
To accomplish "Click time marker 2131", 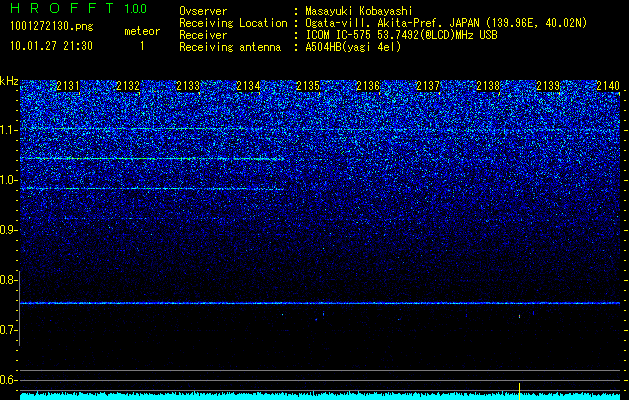I will coord(68,85).
